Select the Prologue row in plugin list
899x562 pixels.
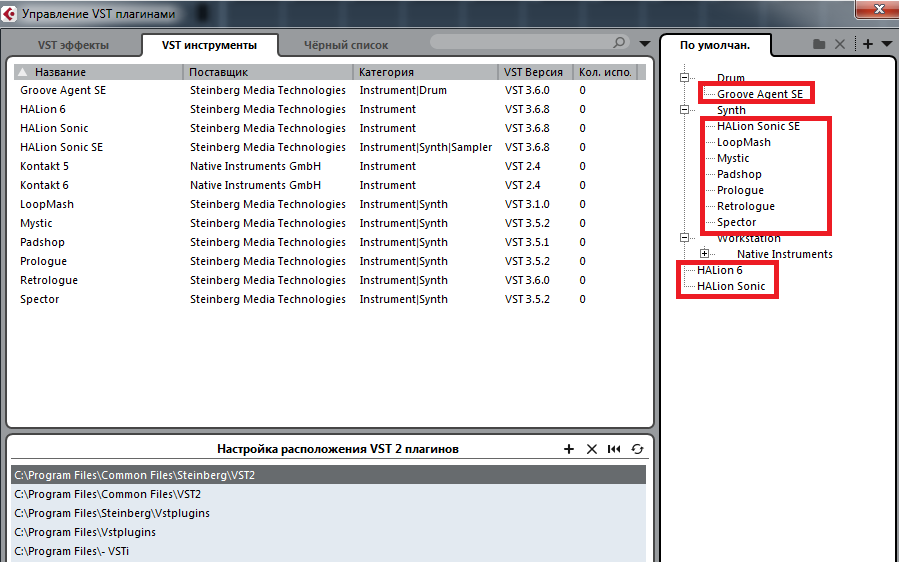[330, 260]
